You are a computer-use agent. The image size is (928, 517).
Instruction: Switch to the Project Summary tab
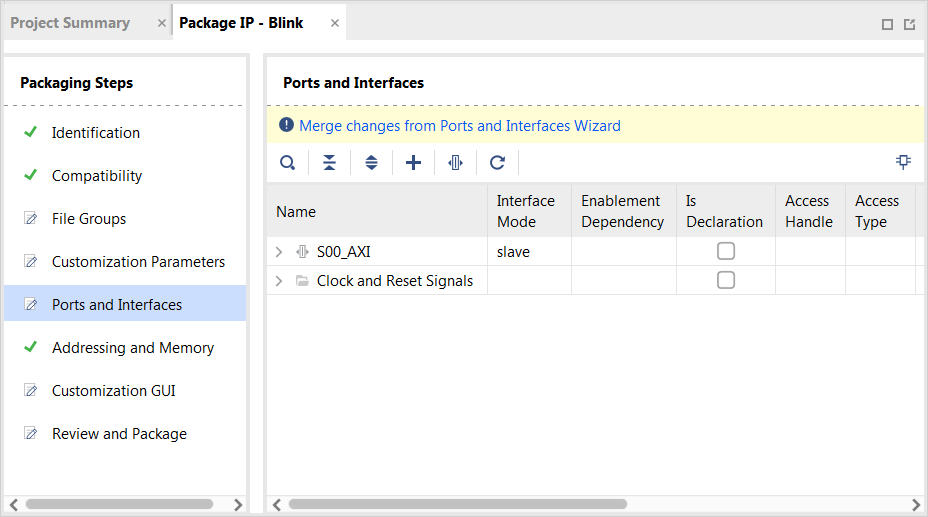(x=70, y=23)
